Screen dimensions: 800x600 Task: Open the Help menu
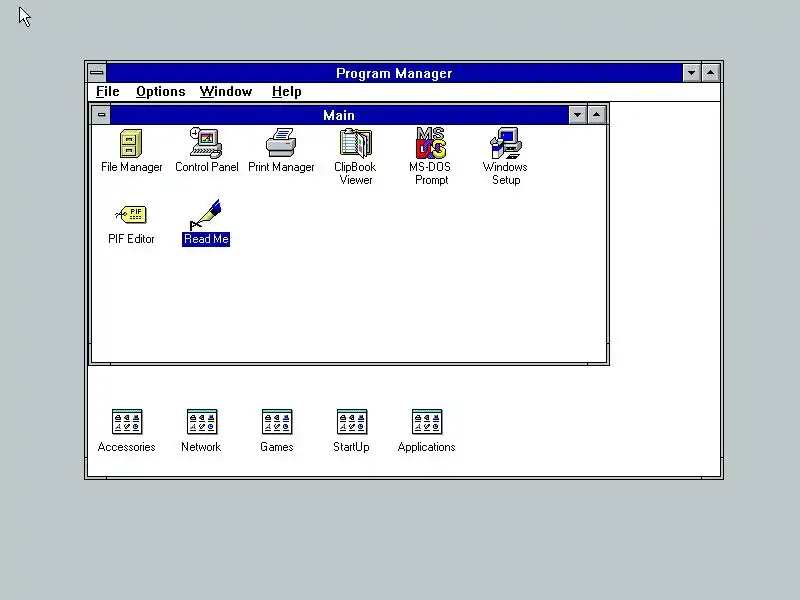pyautogui.click(x=286, y=92)
